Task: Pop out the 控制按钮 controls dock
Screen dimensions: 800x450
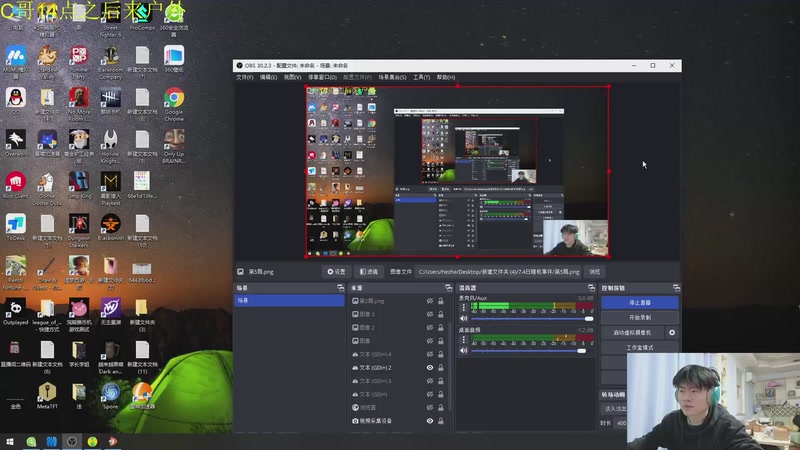Action: tap(676, 288)
